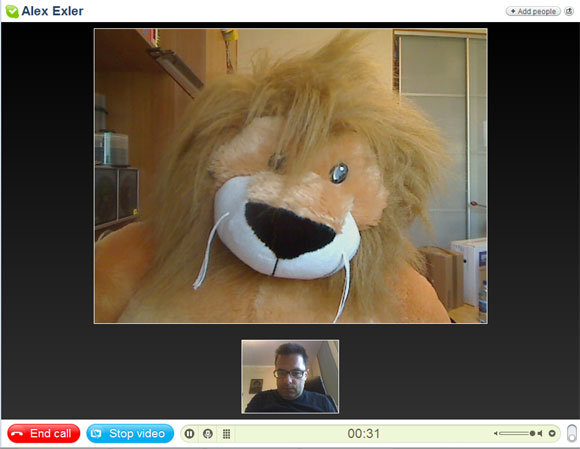Mute the microphone in the call bar
580x449 pixels.
208,433
